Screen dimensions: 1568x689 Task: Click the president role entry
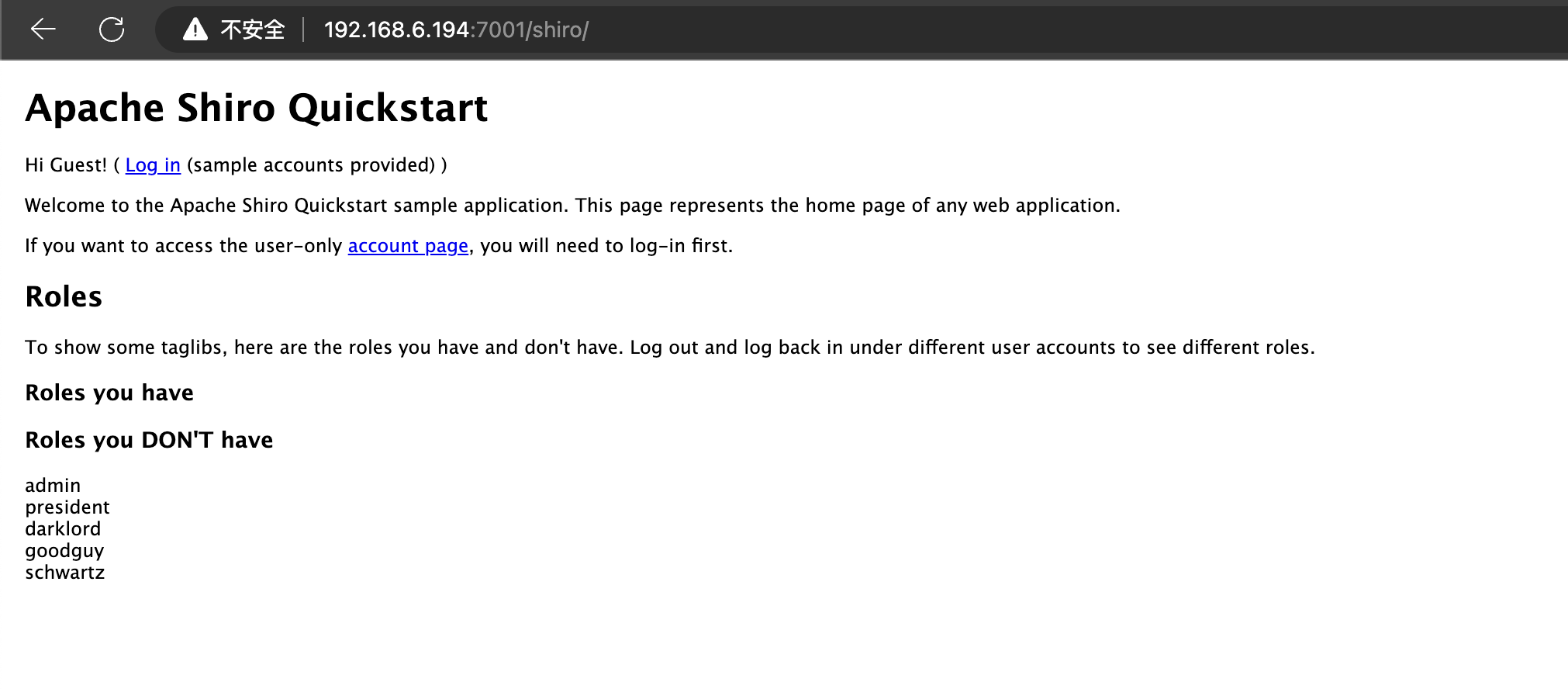coord(67,507)
